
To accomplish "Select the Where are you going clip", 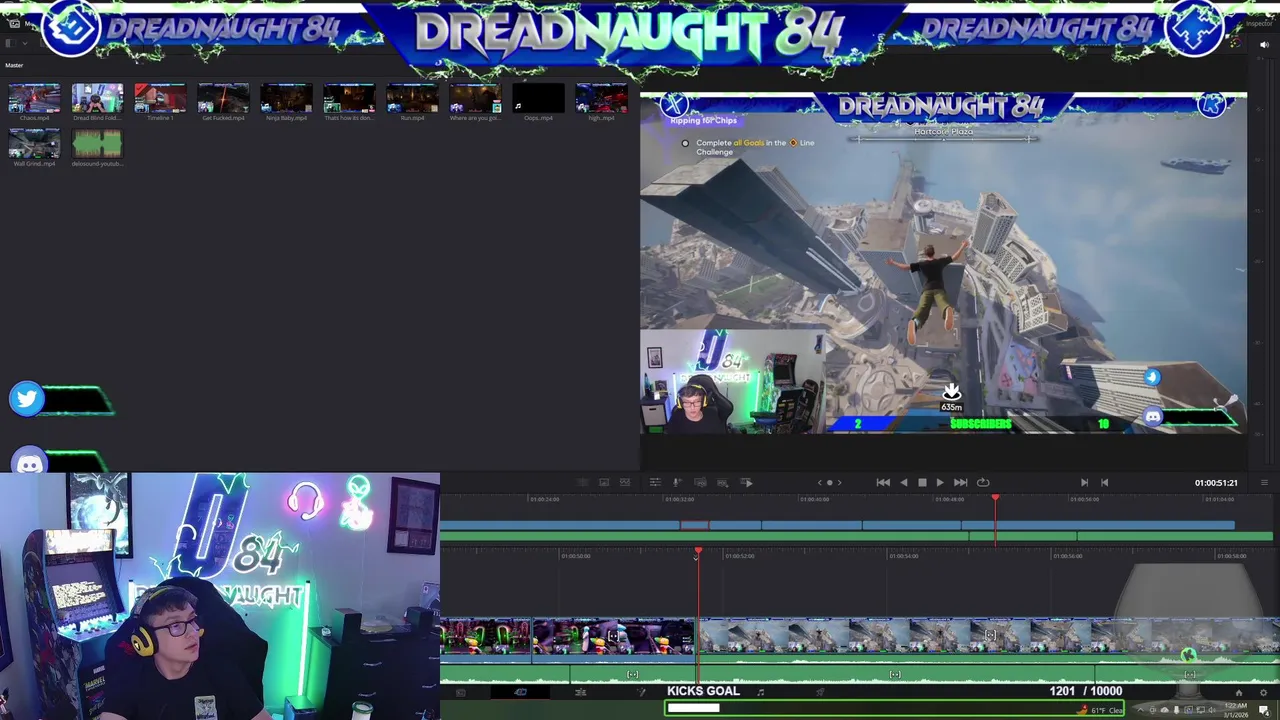I will [475, 99].
